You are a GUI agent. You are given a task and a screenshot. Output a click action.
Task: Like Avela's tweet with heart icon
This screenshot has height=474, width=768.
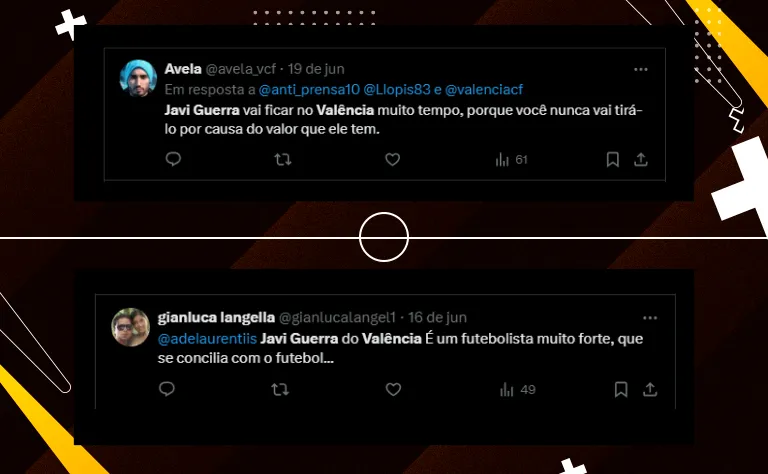(392, 159)
